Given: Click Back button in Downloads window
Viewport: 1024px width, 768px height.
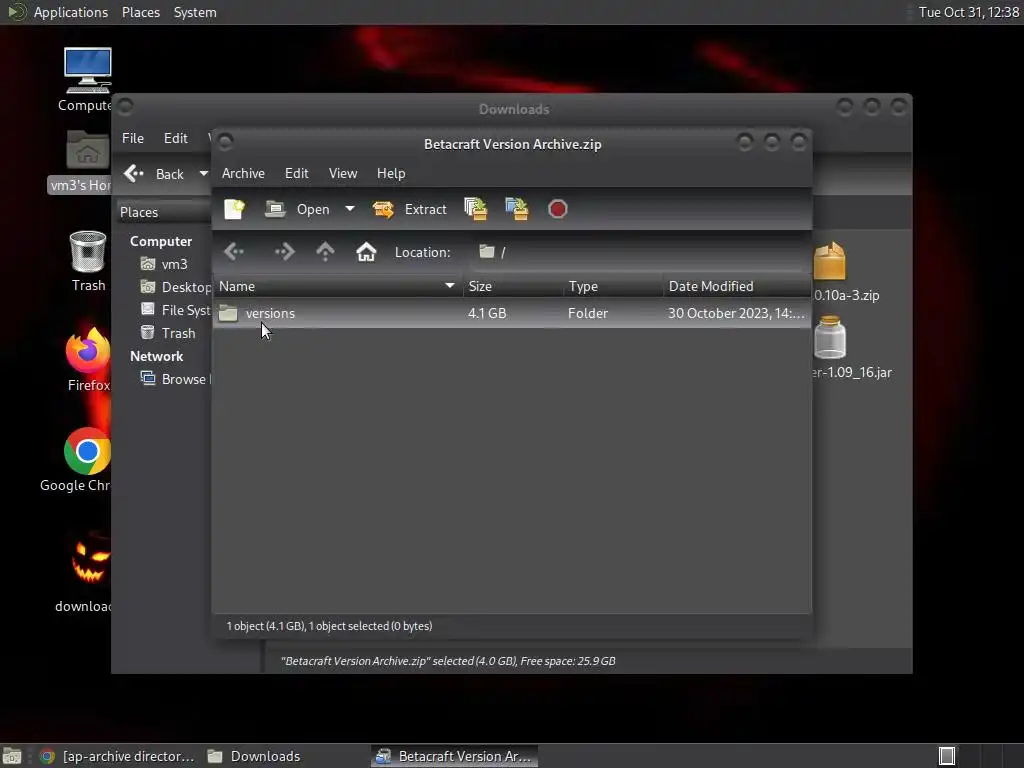Looking at the screenshot, I should click(x=155, y=174).
